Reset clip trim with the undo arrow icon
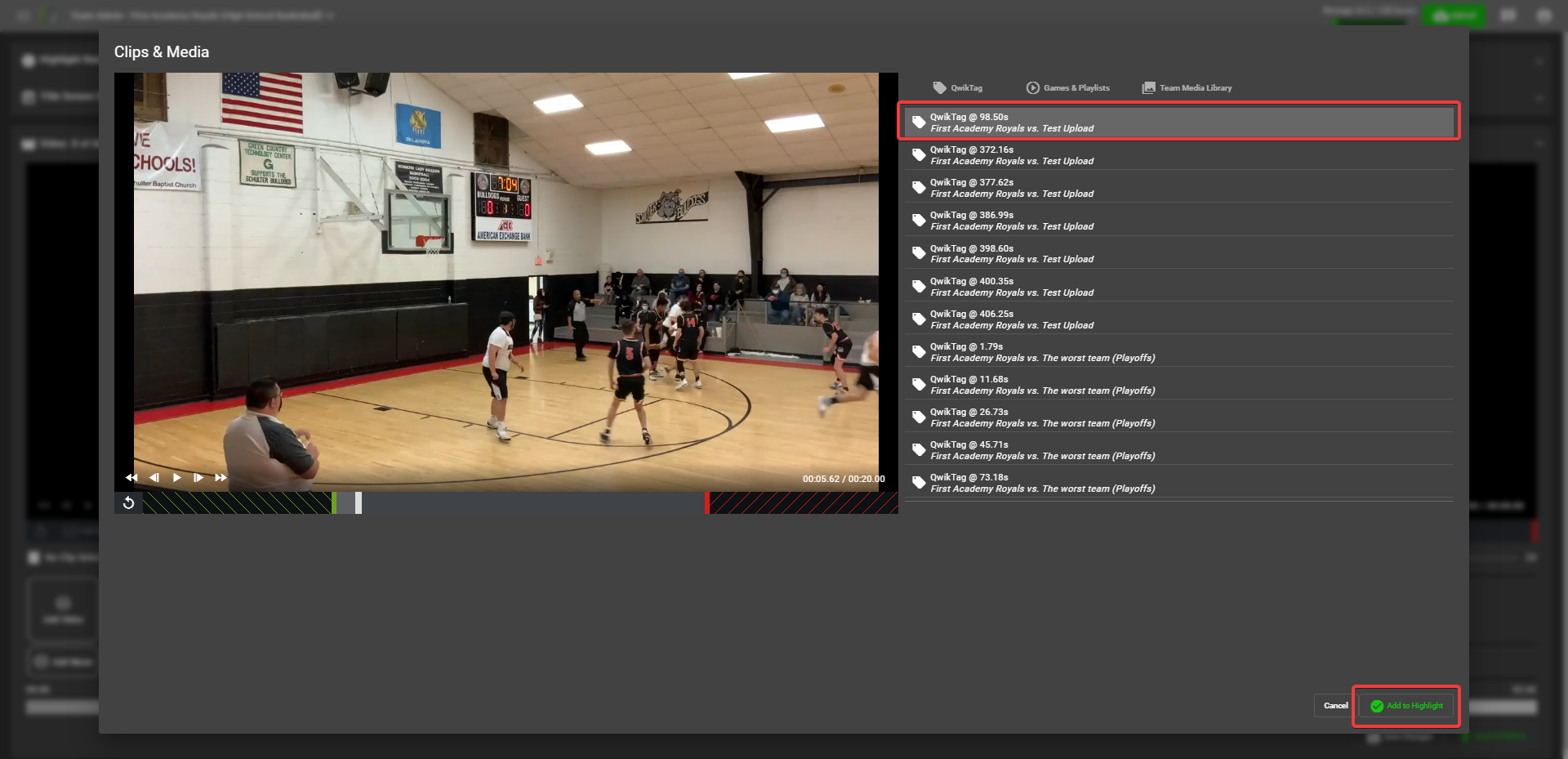1568x759 pixels. pyautogui.click(x=128, y=502)
